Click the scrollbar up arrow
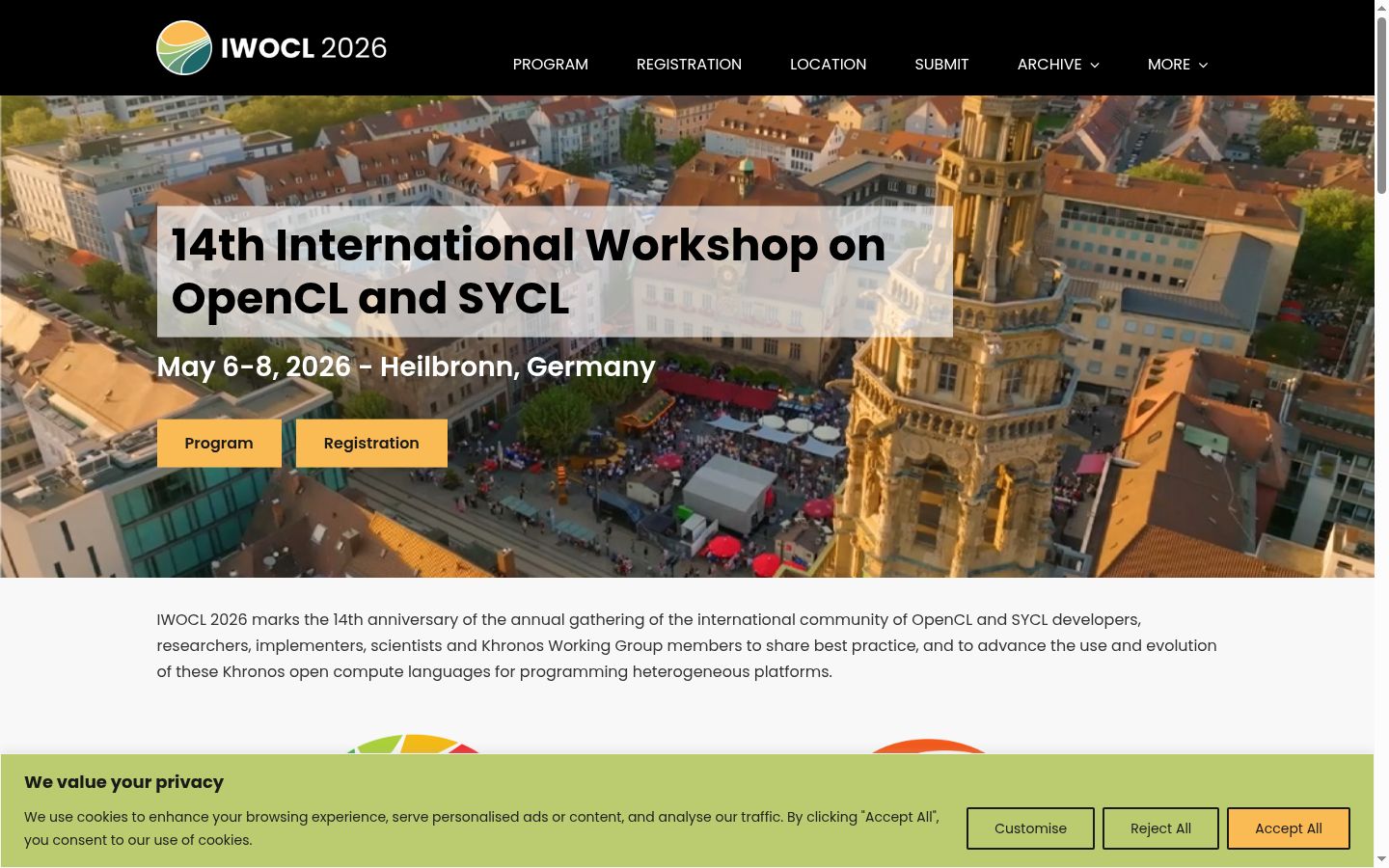 click(1381, 7)
